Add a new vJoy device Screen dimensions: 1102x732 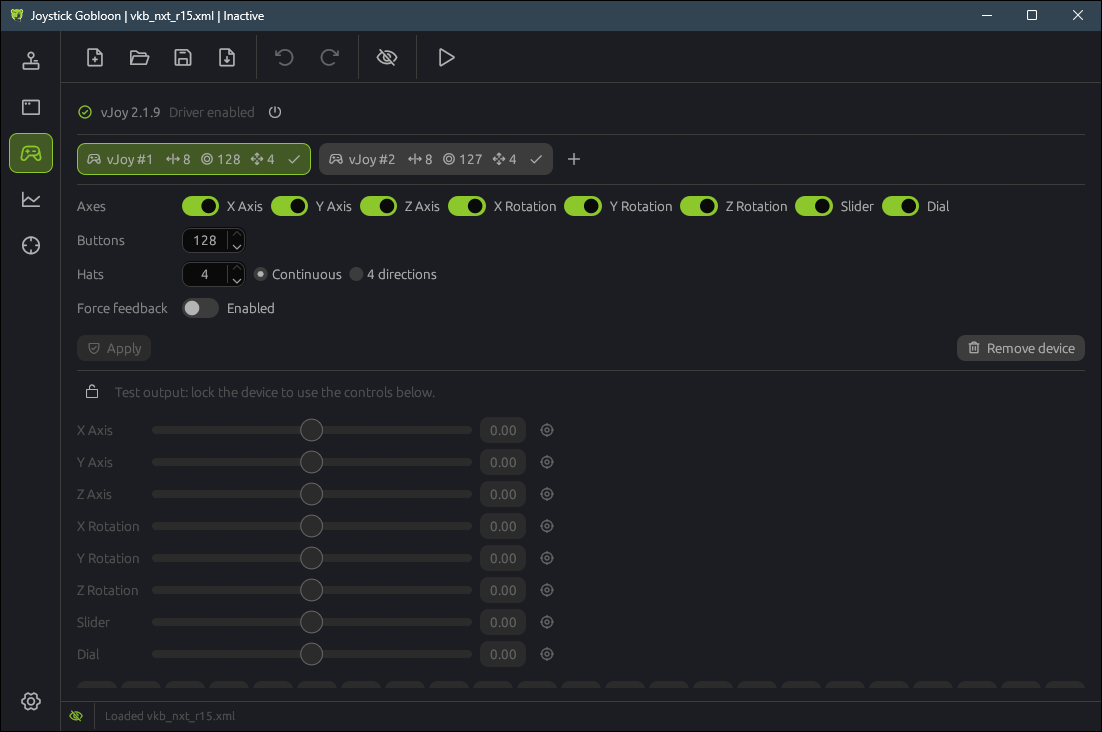(573, 159)
